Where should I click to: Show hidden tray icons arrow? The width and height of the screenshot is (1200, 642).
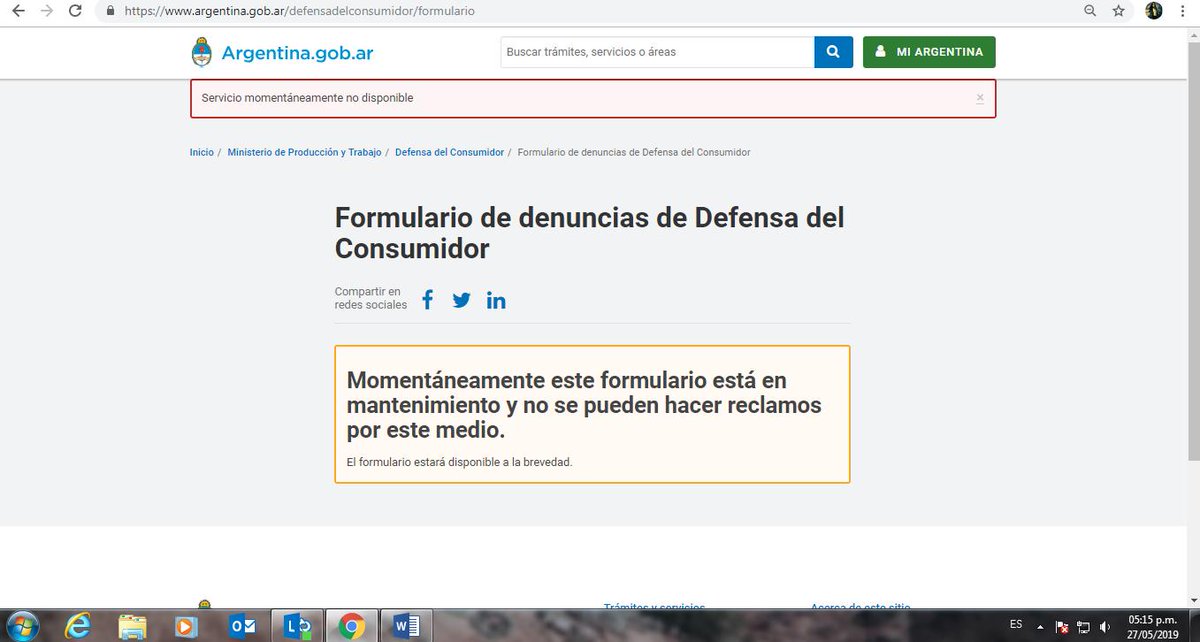tap(1041, 626)
